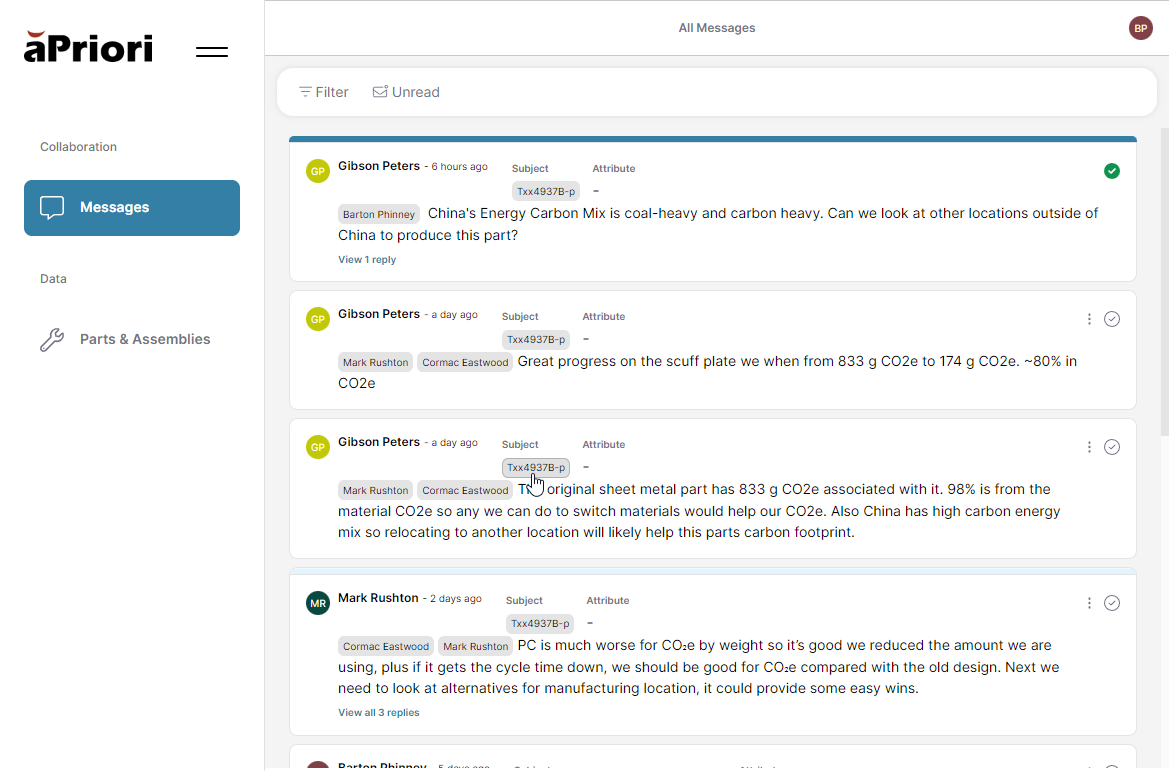Click the BP user avatar
The height and width of the screenshot is (771, 1169).
click(x=1140, y=28)
